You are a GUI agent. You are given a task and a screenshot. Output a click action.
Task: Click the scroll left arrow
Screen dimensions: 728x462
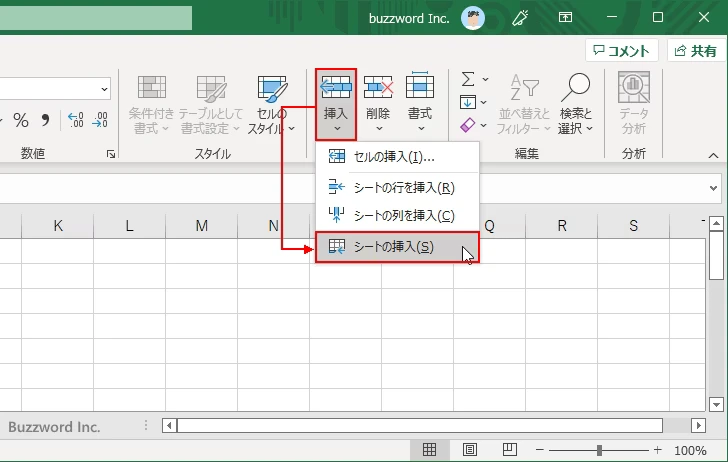pos(169,425)
